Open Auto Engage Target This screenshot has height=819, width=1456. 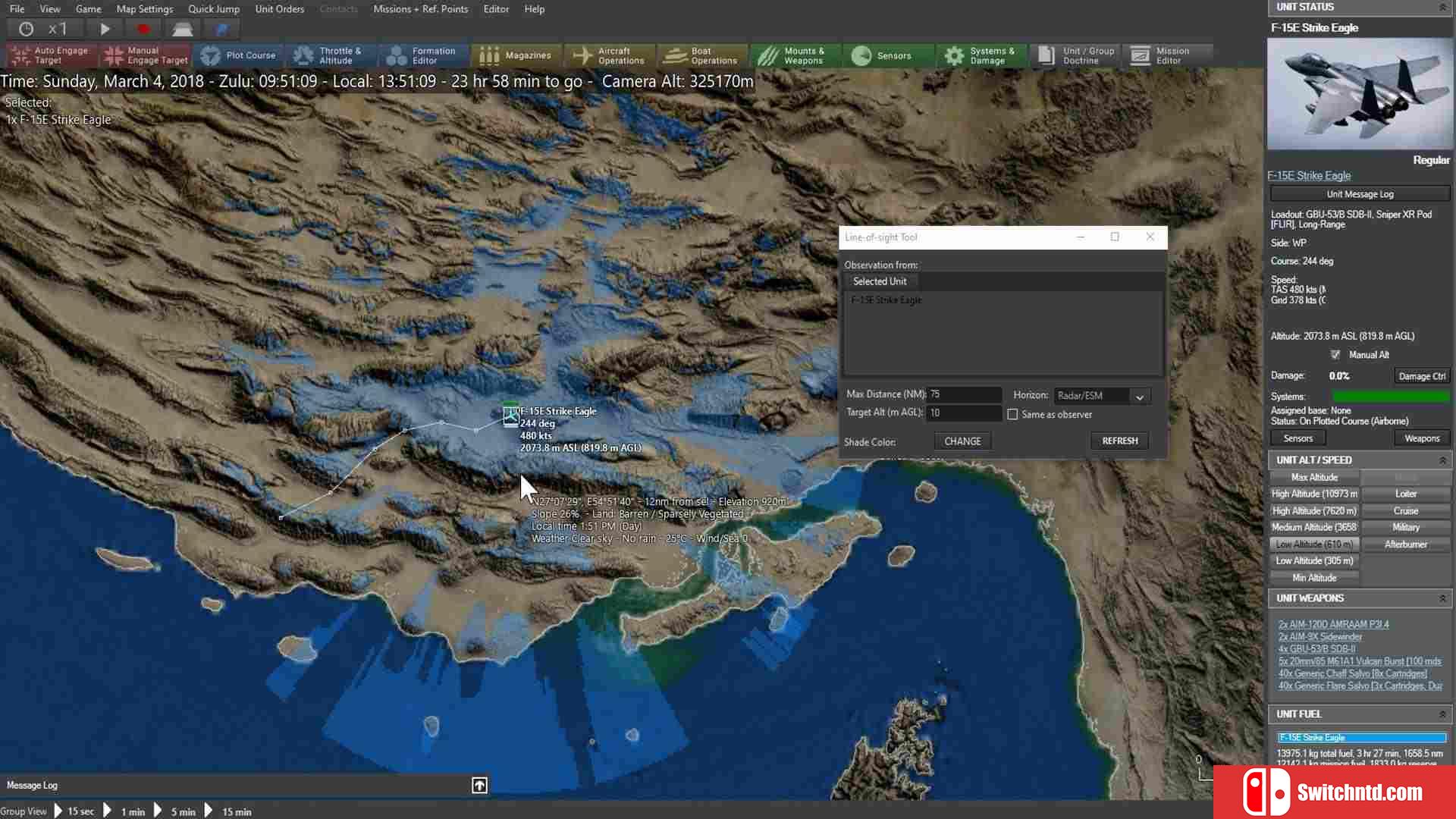point(50,55)
